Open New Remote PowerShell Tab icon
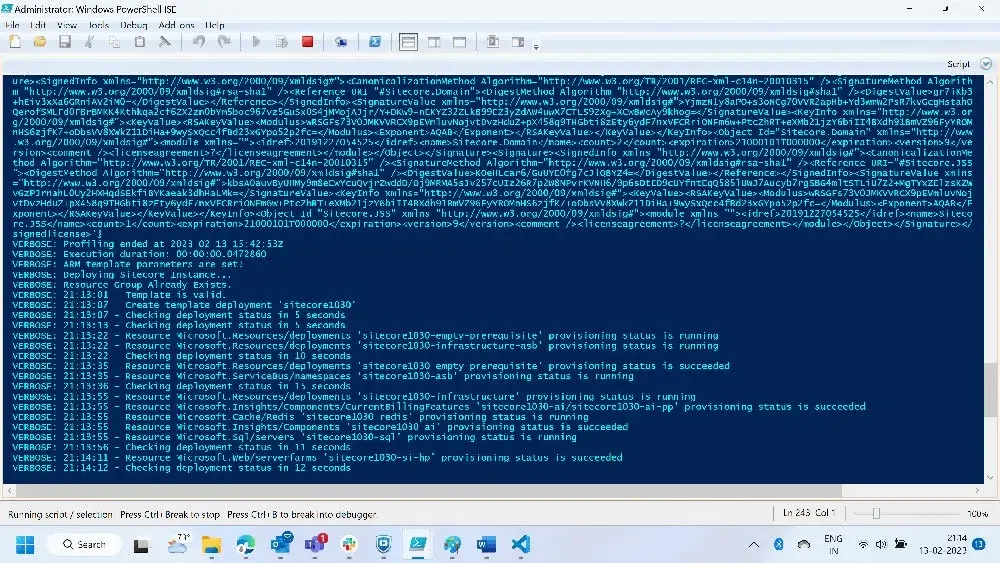 pos(341,42)
